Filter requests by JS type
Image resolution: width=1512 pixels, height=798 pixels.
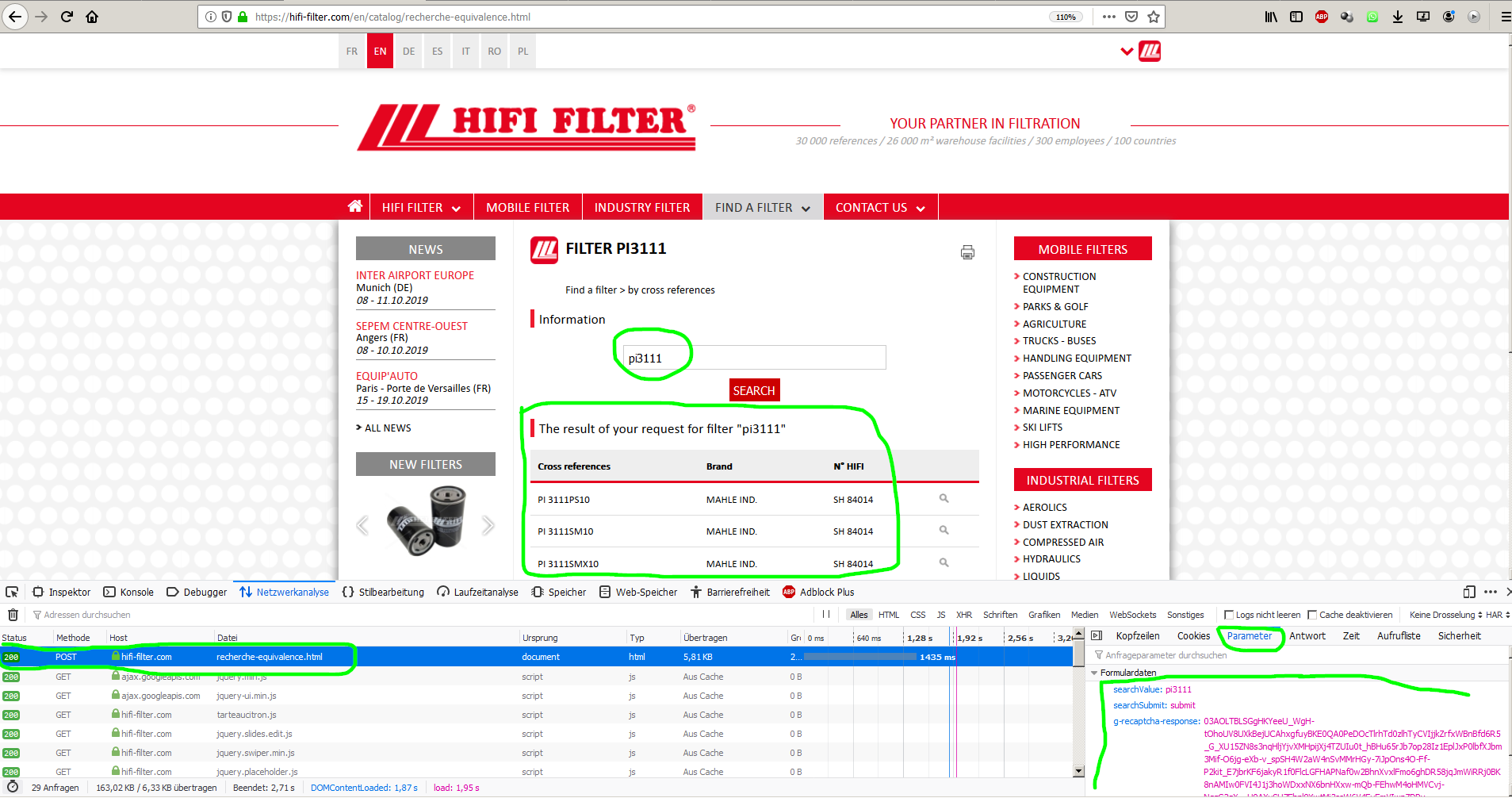pyautogui.click(x=941, y=615)
